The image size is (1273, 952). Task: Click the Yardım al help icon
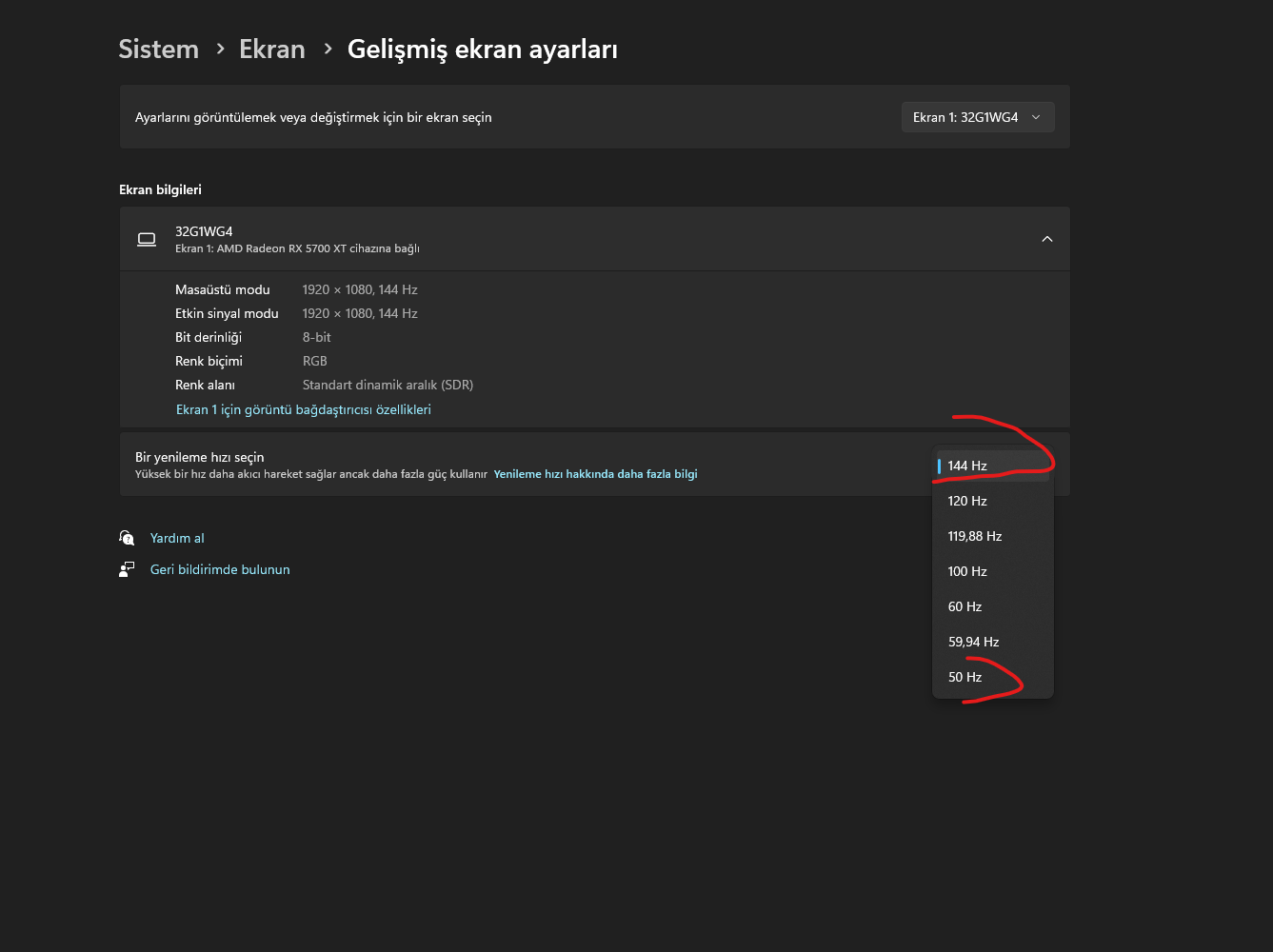(x=127, y=538)
